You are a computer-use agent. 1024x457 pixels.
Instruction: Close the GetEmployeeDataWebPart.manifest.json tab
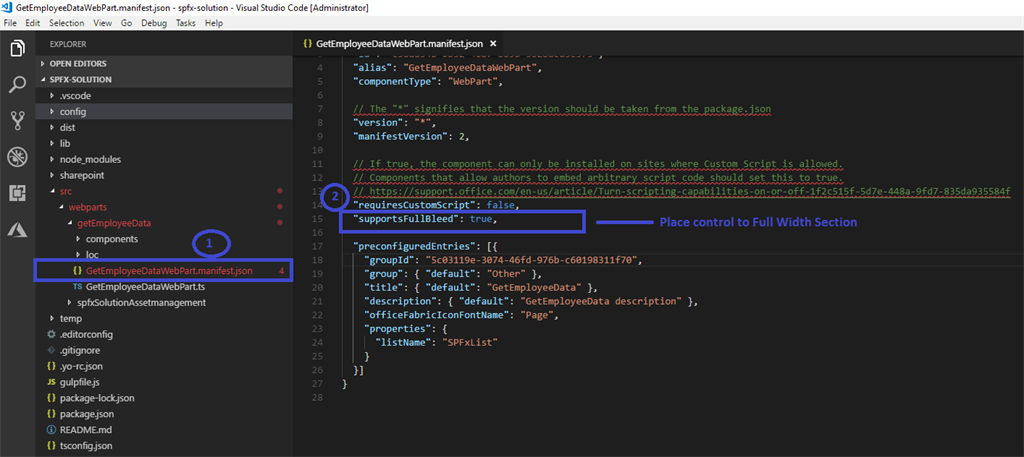click(x=493, y=44)
